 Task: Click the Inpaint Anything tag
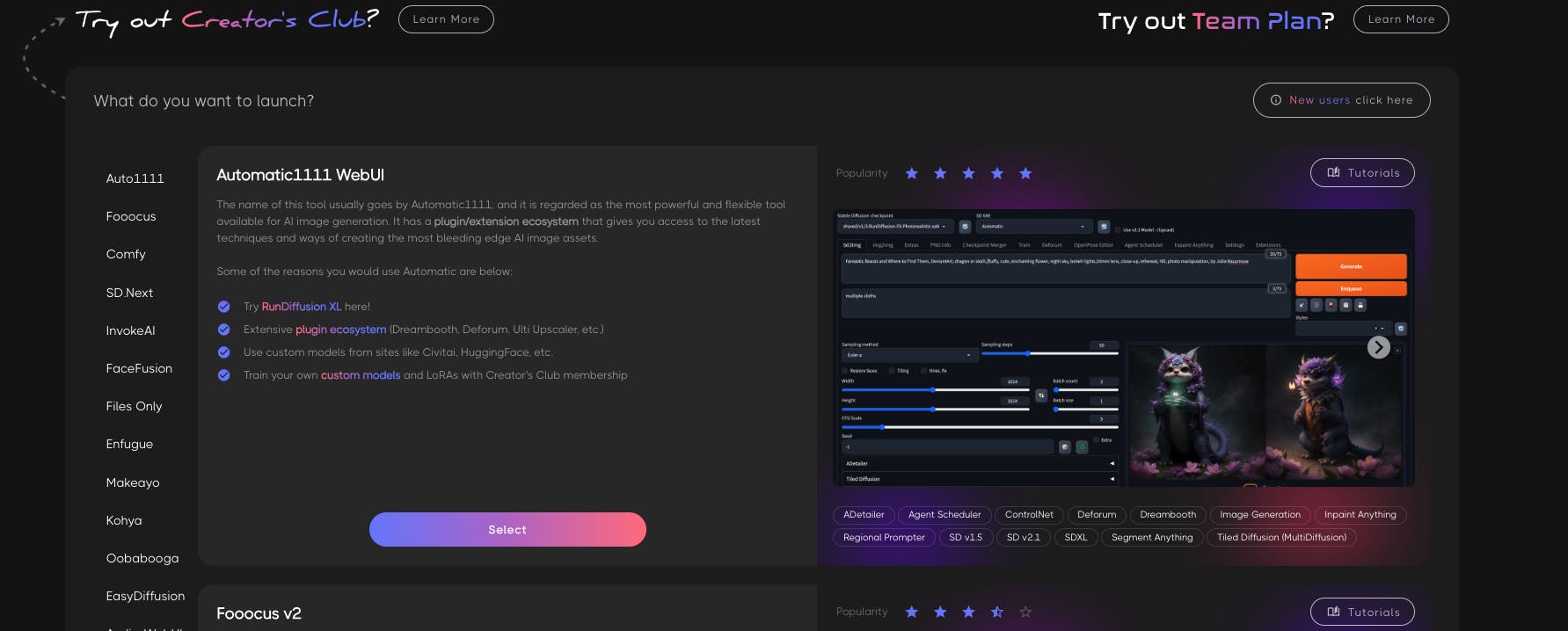point(1360,515)
